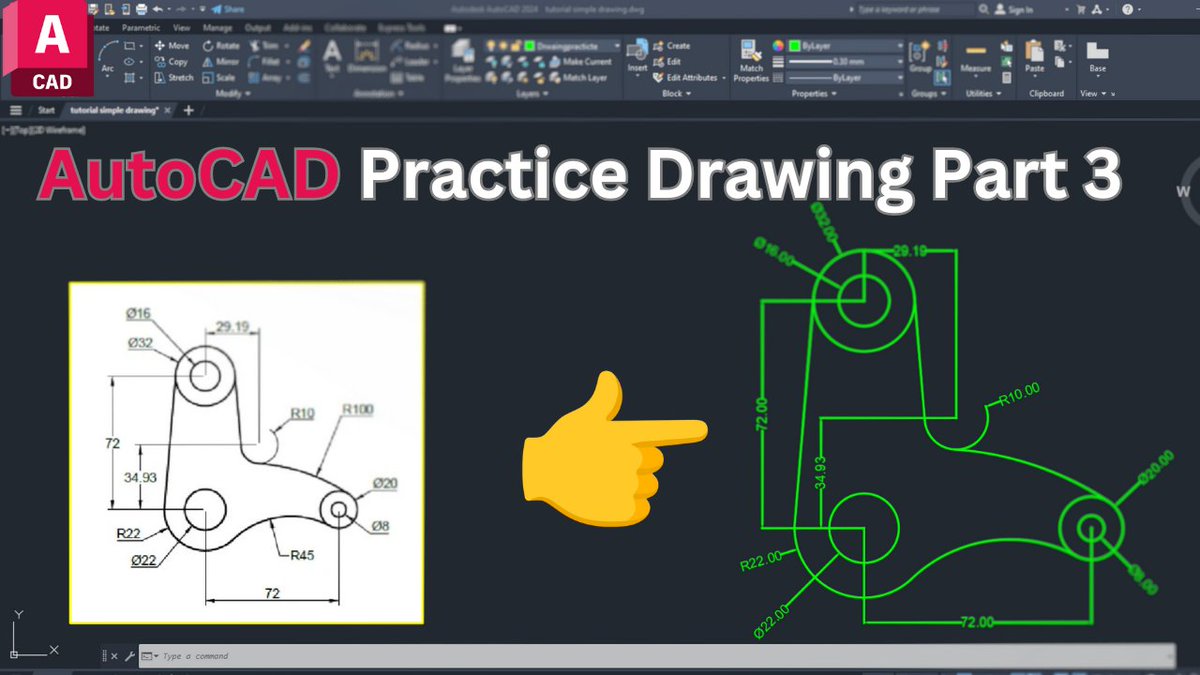1200x675 pixels.
Task: Select the Move tool
Action: (172, 46)
